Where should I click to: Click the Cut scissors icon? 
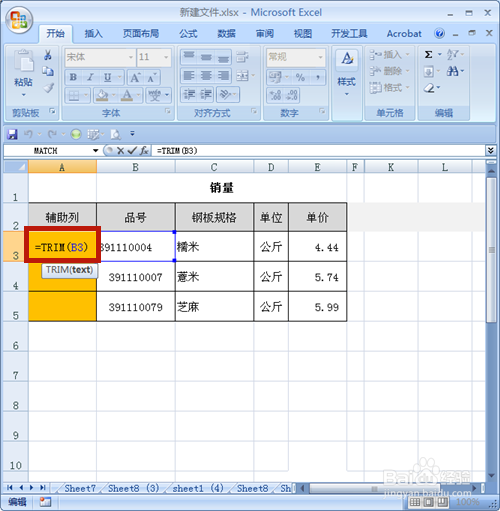48,55
